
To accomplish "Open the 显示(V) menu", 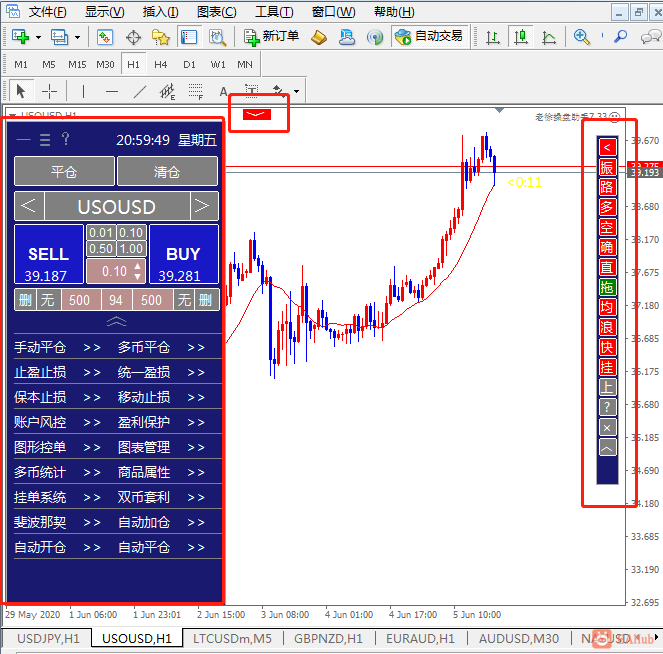I will pos(104,12).
